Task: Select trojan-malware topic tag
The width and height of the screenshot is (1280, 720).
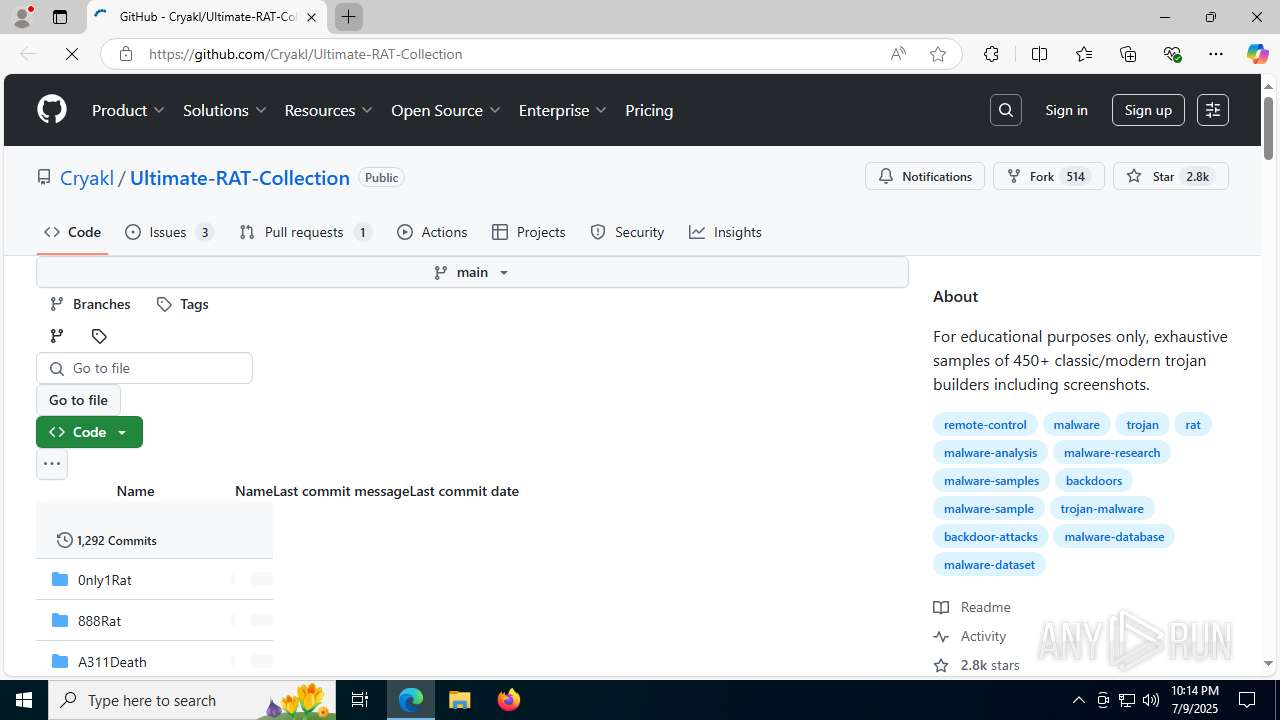Action: [x=1102, y=508]
